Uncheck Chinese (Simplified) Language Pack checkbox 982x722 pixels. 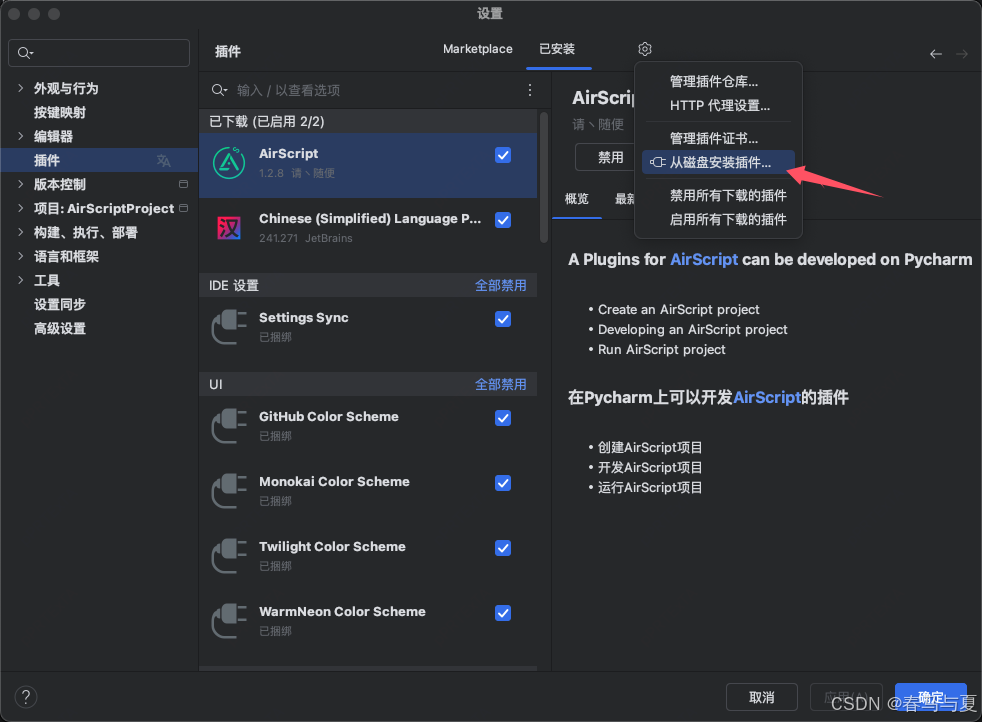[503, 220]
